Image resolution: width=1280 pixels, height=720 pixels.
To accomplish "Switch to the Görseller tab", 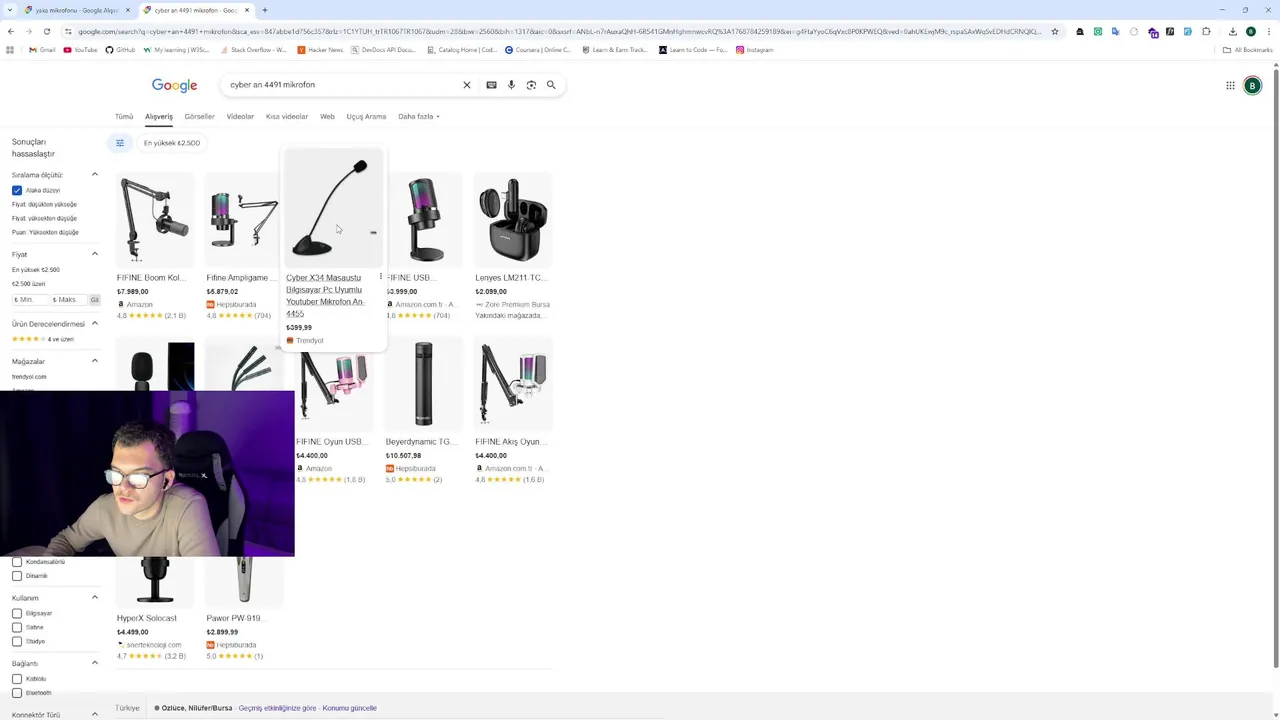I will [x=199, y=117].
